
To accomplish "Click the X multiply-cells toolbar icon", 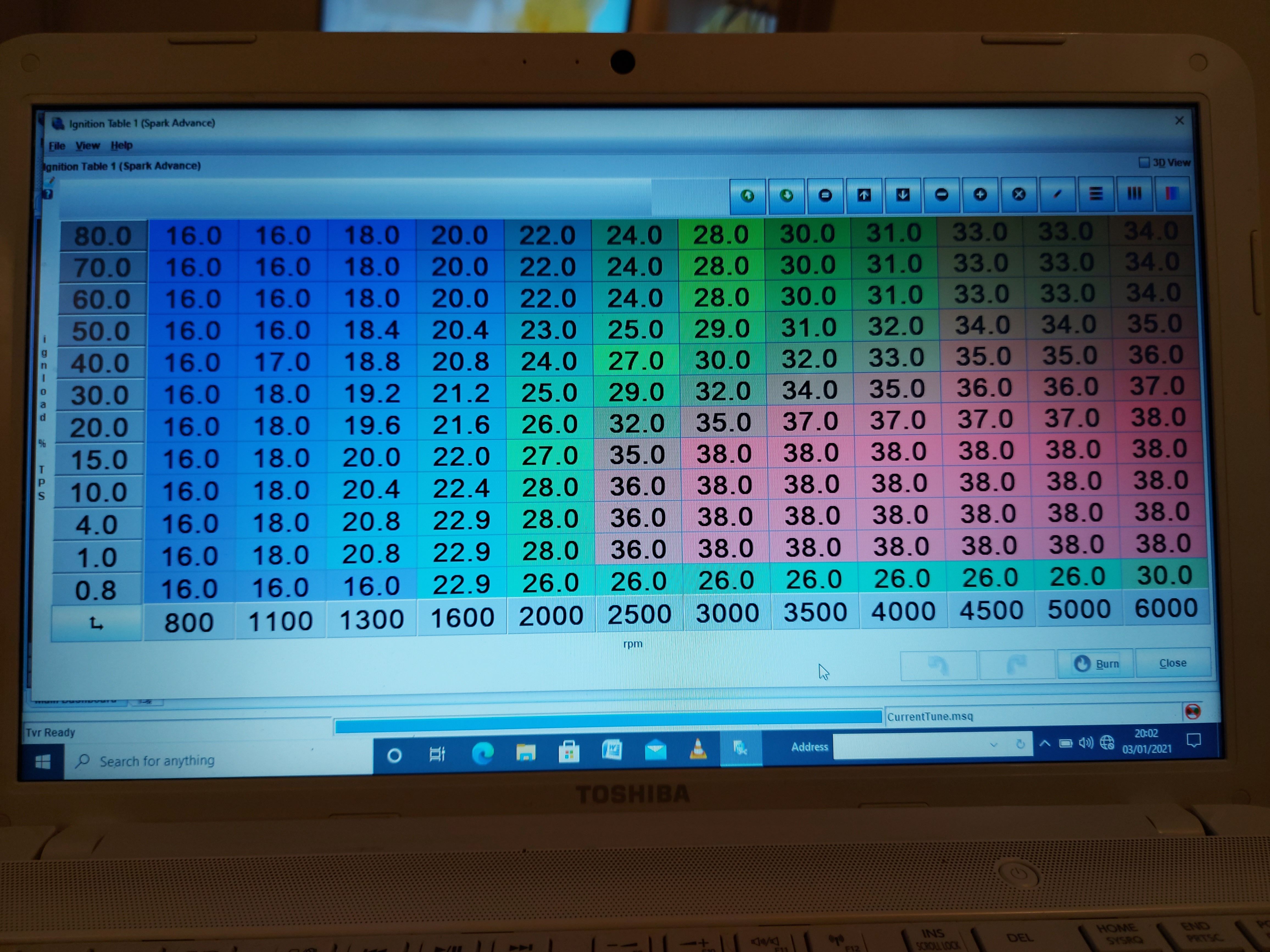I will pyautogui.click(x=1018, y=194).
